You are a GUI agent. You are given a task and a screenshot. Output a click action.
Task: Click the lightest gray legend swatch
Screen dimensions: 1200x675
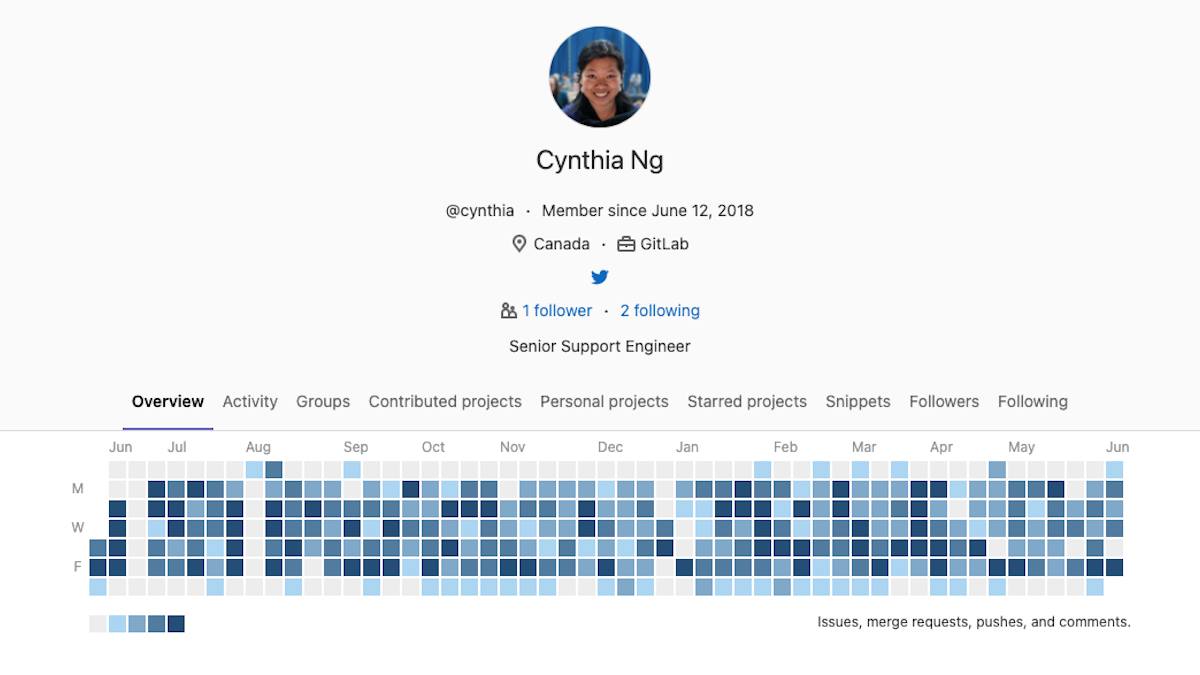98,624
